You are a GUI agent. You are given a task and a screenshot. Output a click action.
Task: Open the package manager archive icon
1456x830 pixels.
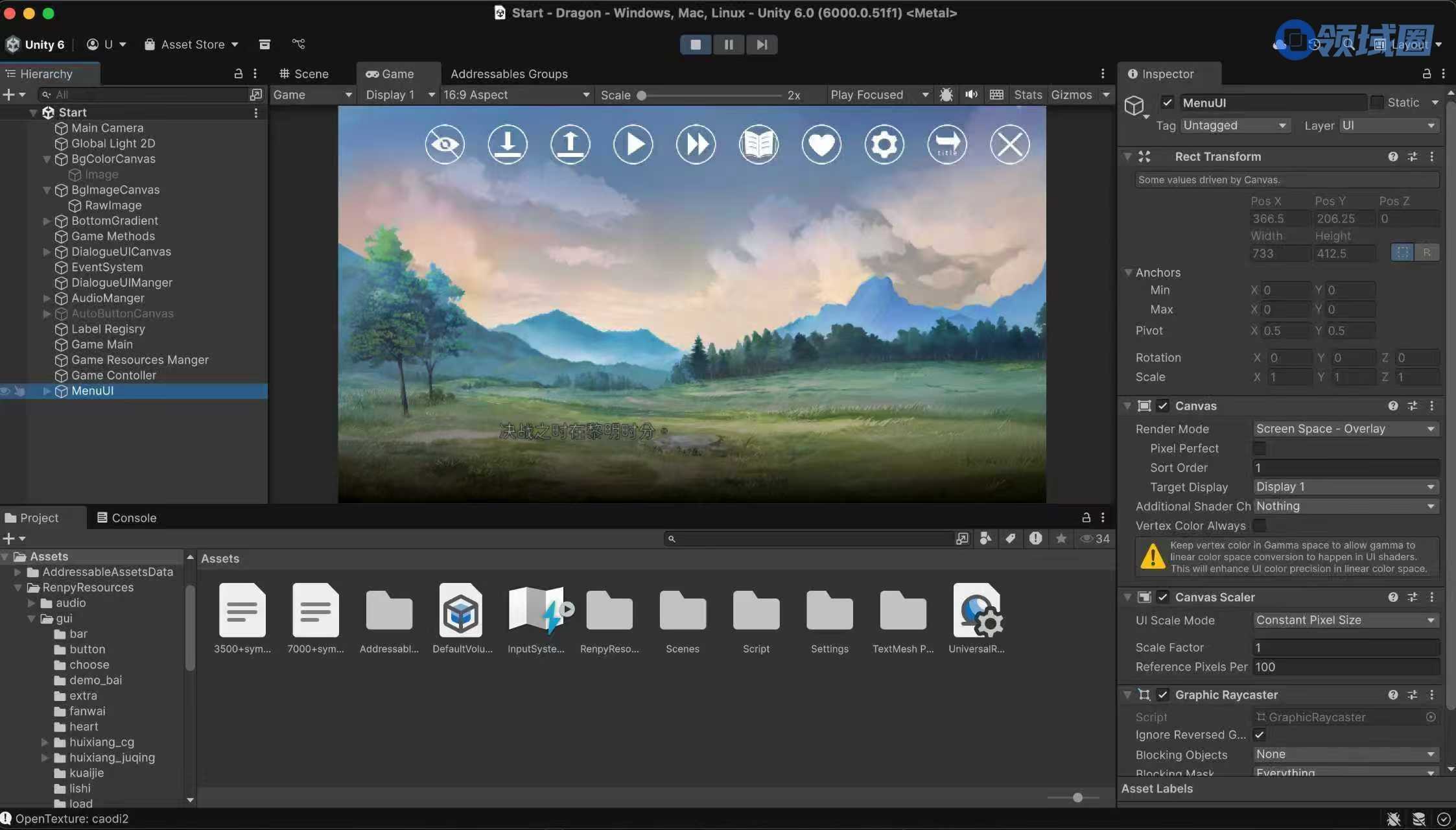tap(264, 44)
